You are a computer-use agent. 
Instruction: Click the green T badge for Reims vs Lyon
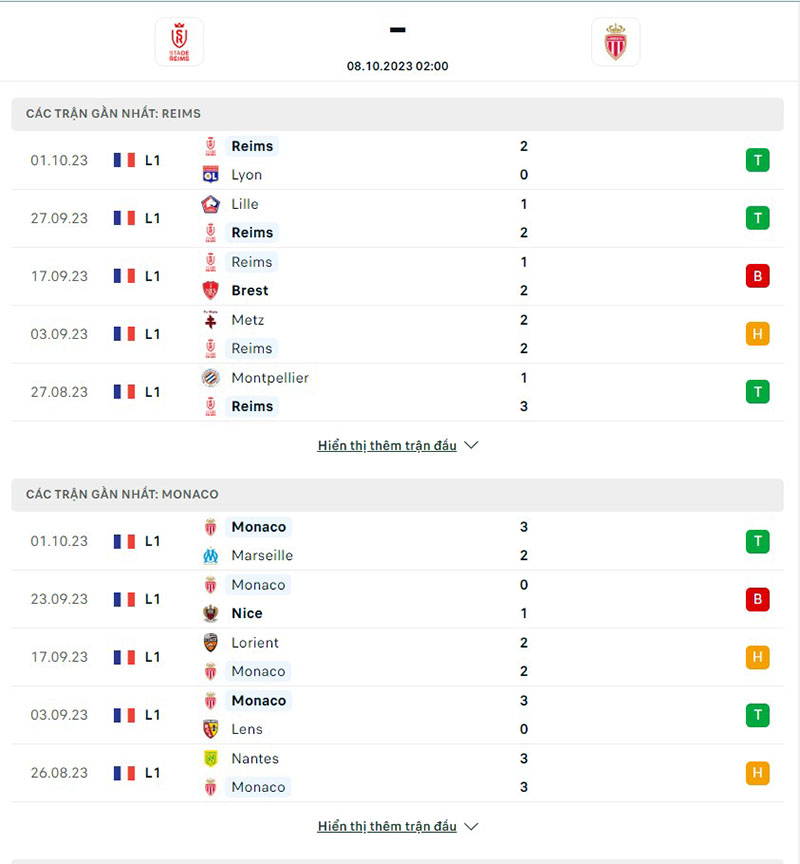point(757,160)
